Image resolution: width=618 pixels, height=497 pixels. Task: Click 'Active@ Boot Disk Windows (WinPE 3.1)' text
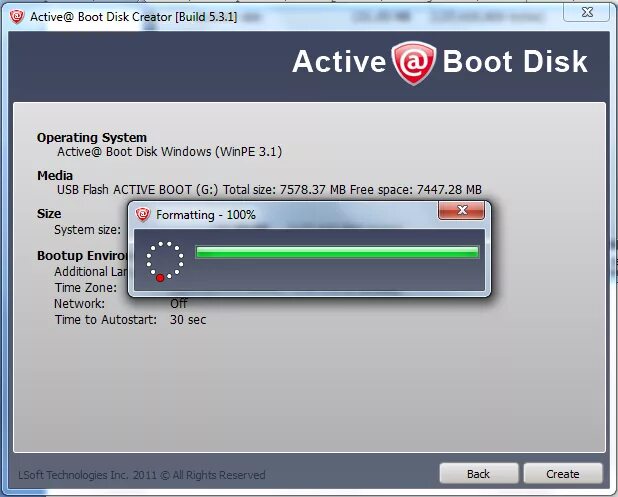tap(169, 152)
